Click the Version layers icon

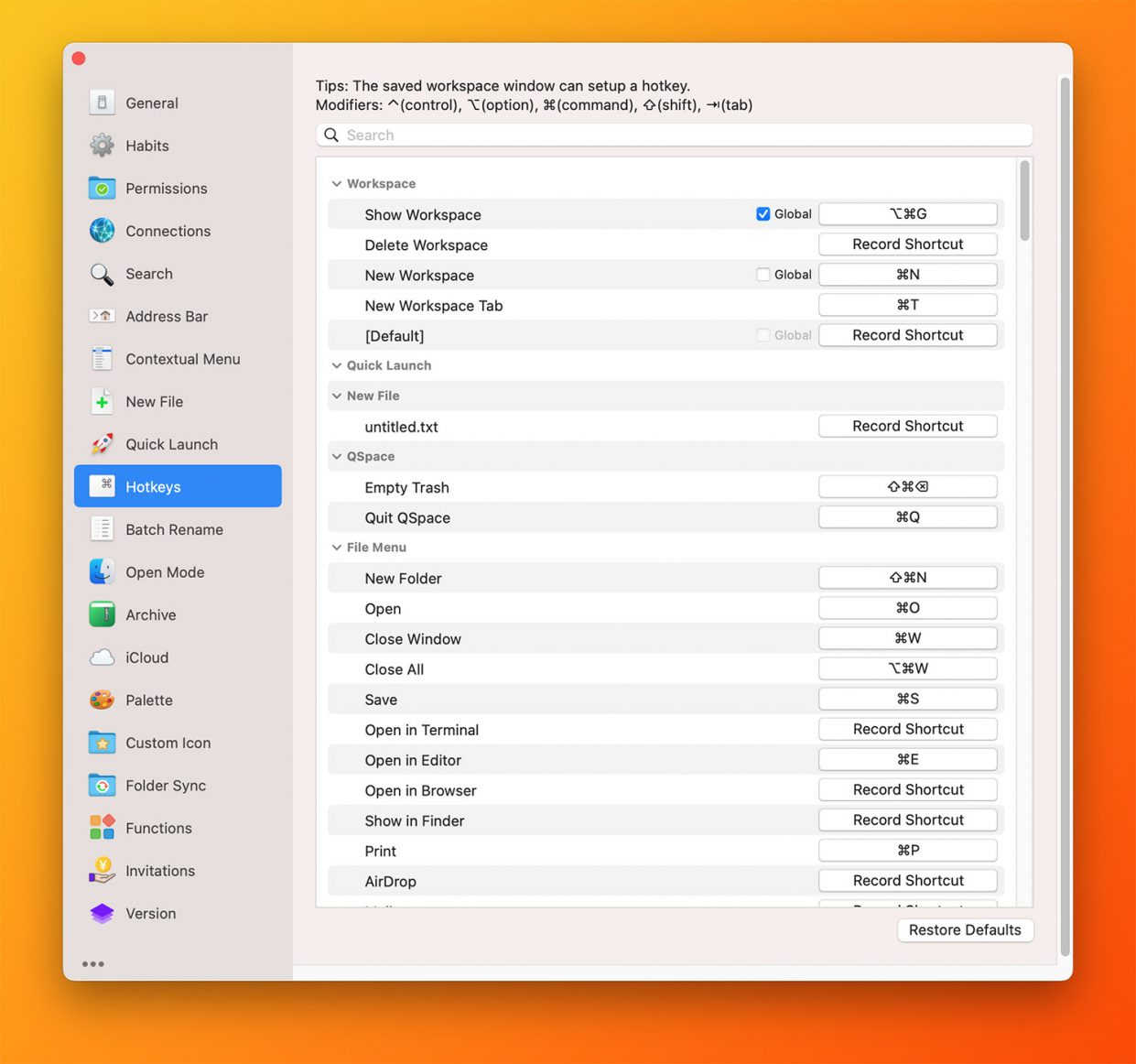click(102, 914)
